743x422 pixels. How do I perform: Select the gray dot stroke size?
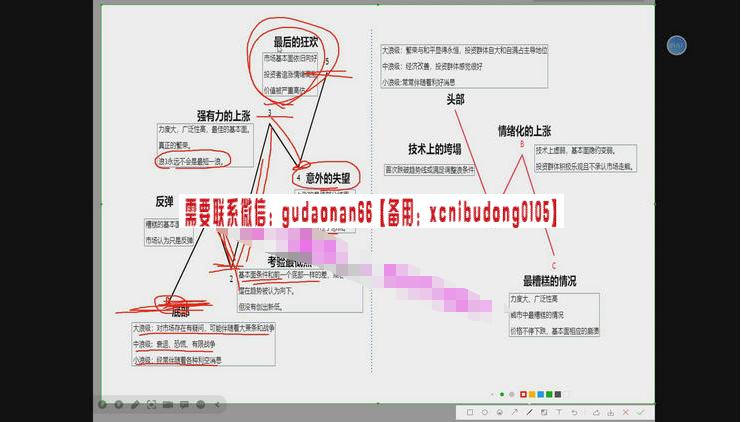click(x=512, y=394)
